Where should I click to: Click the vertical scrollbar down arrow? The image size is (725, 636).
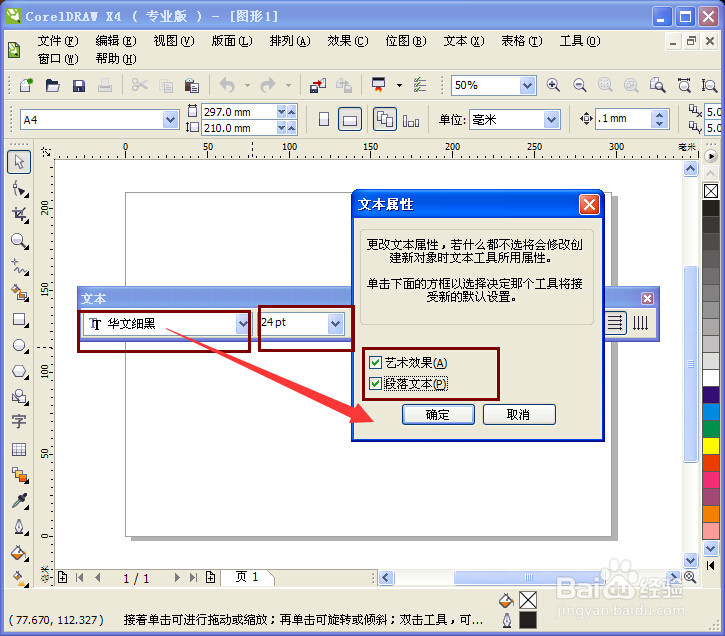tap(690, 560)
